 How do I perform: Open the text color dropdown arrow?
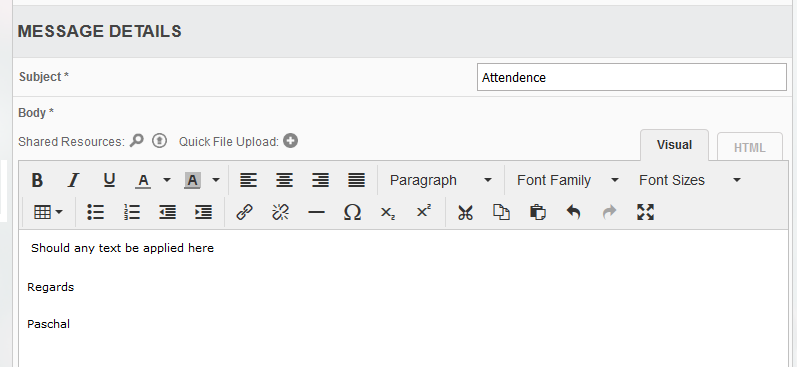click(167, 180)
